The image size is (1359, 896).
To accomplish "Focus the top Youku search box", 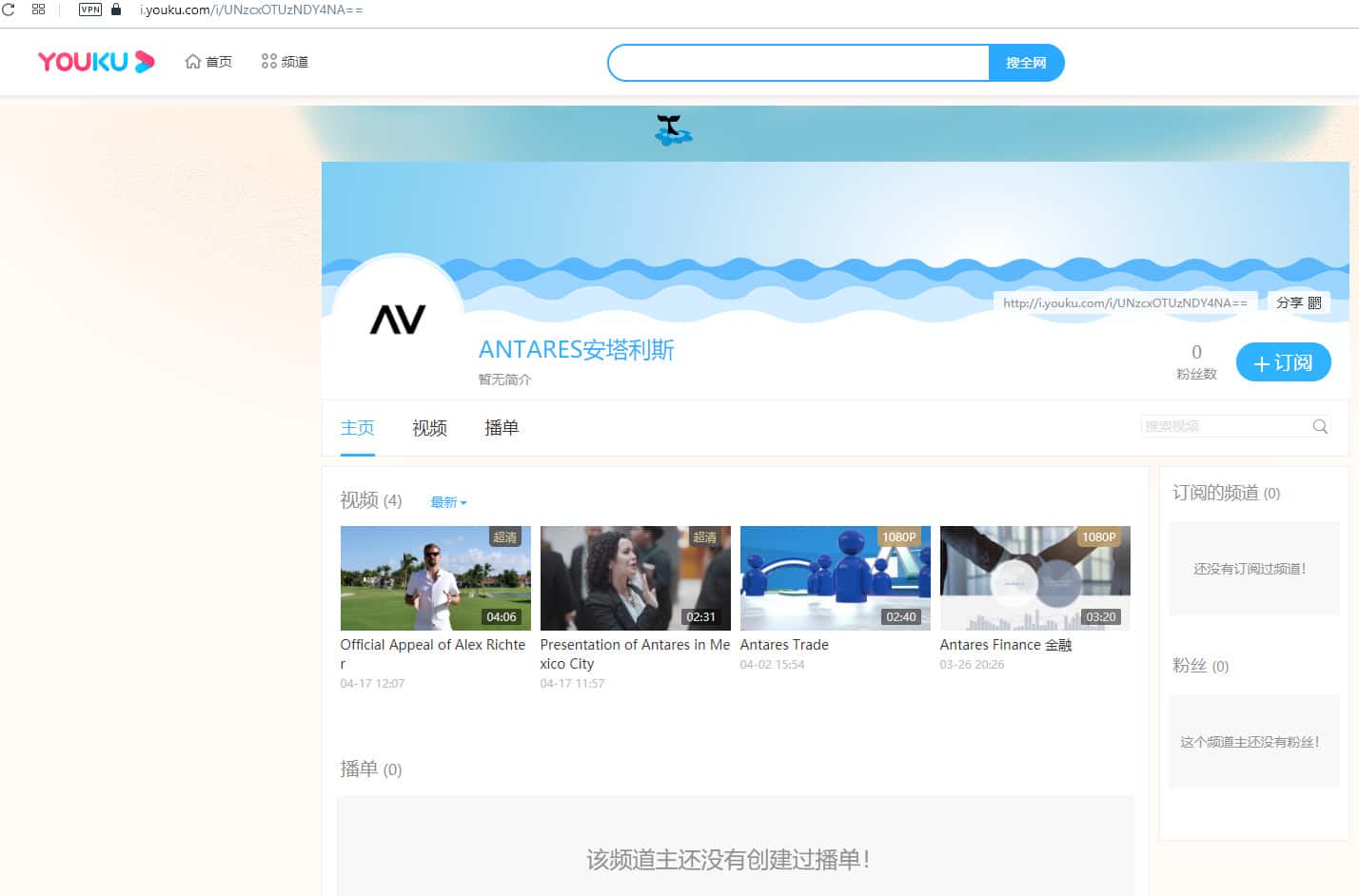I will [x=798, y=63].
